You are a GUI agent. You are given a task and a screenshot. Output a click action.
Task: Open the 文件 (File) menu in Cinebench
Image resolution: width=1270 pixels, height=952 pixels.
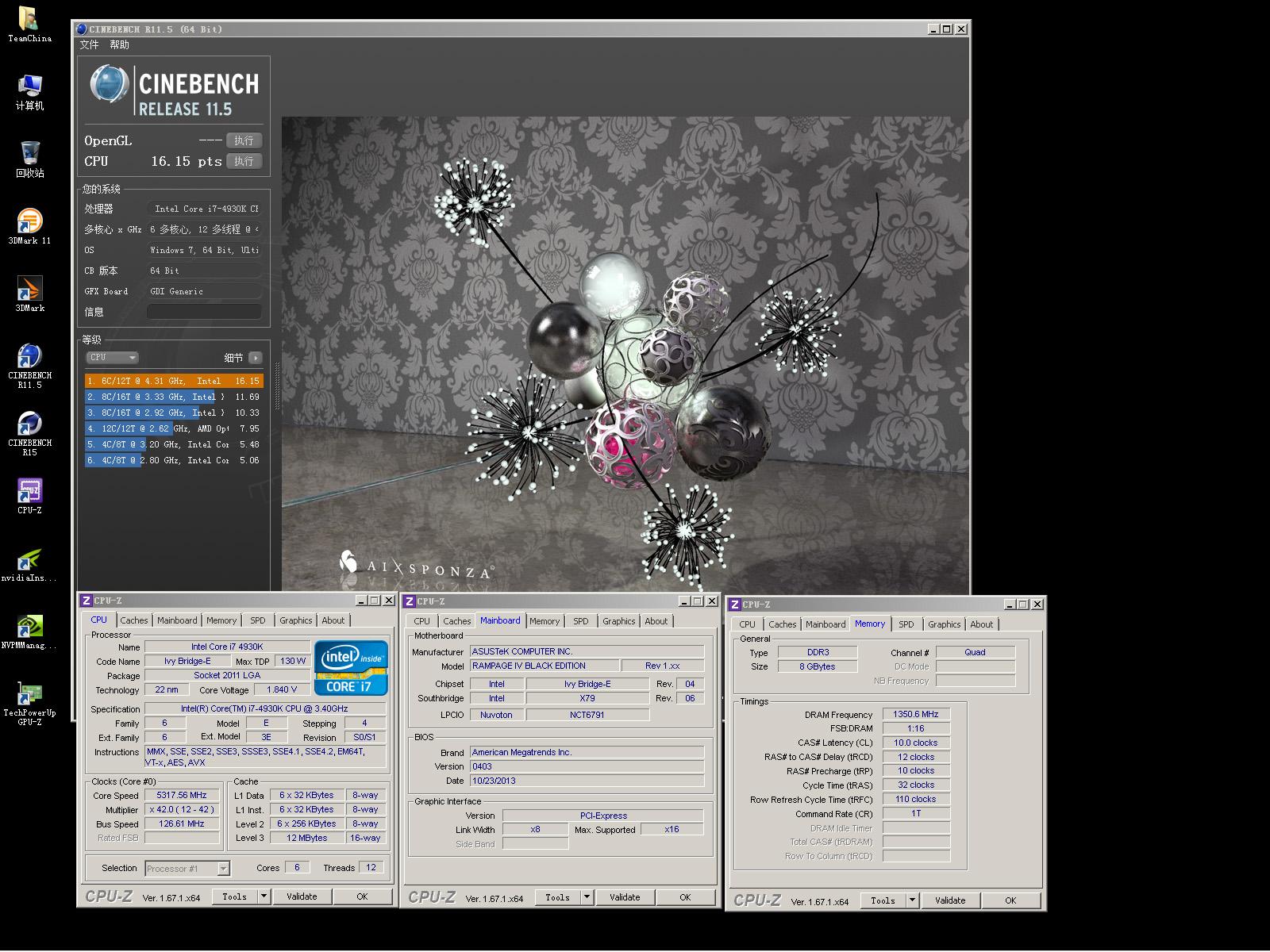tap(89, 45)
